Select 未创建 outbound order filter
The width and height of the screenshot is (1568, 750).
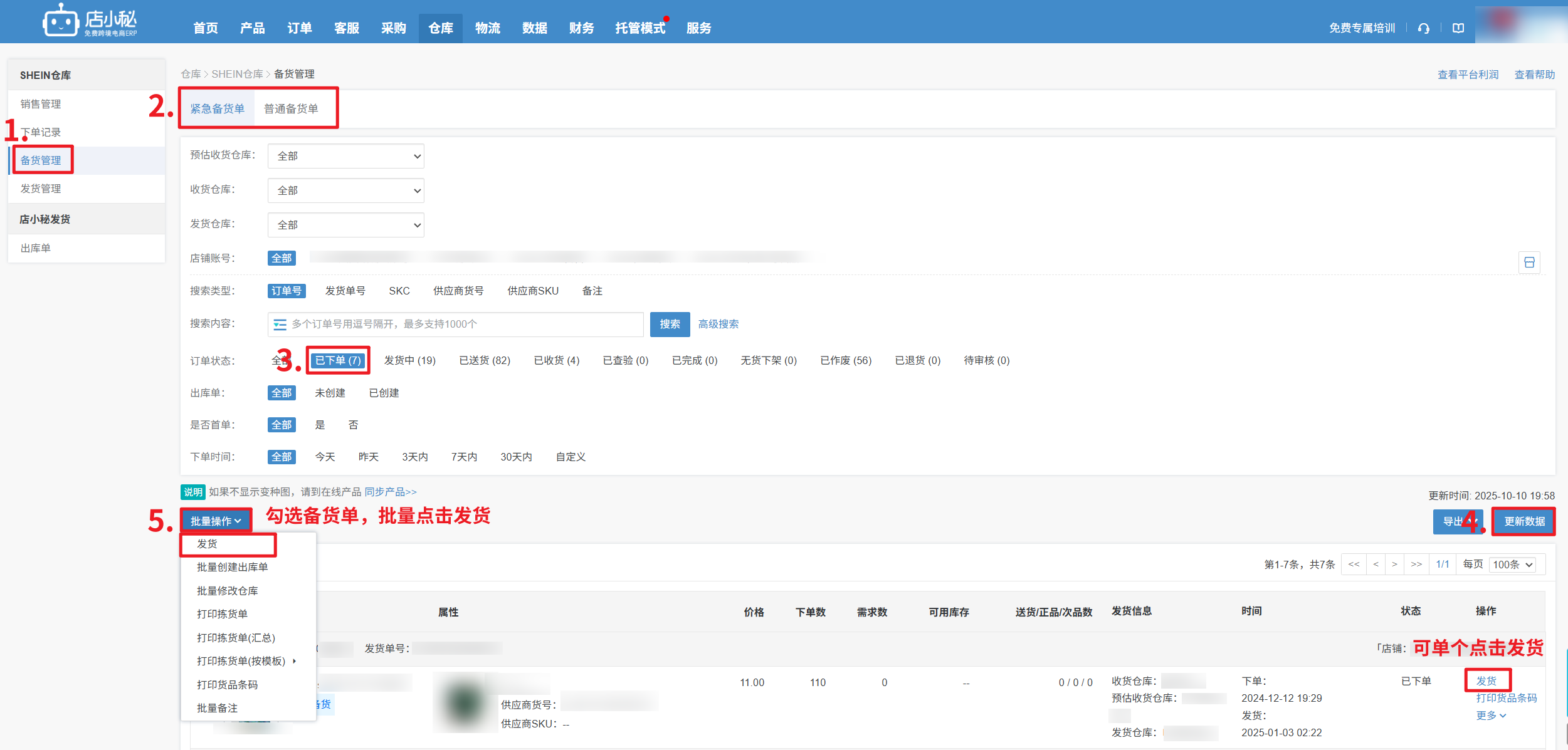point(330,393)
